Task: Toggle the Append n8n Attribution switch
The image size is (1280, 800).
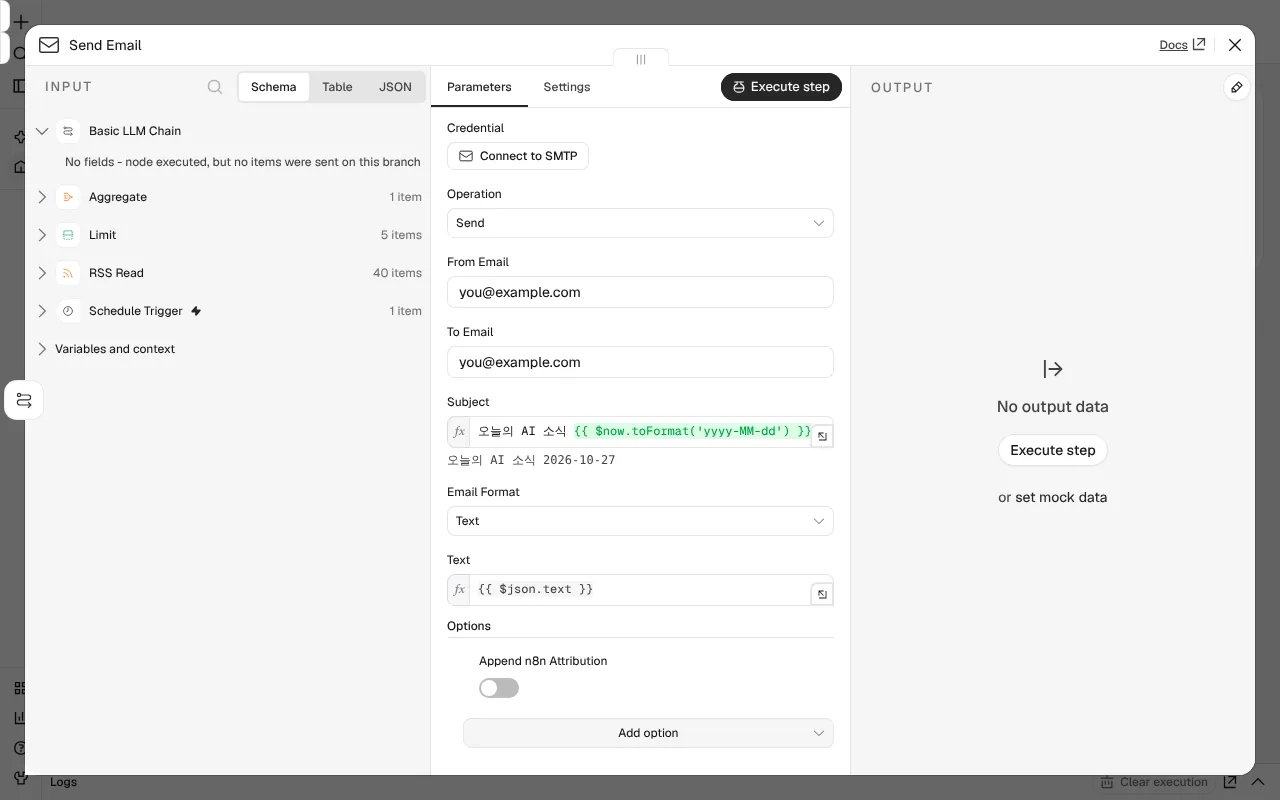Action: click(499, 688)
